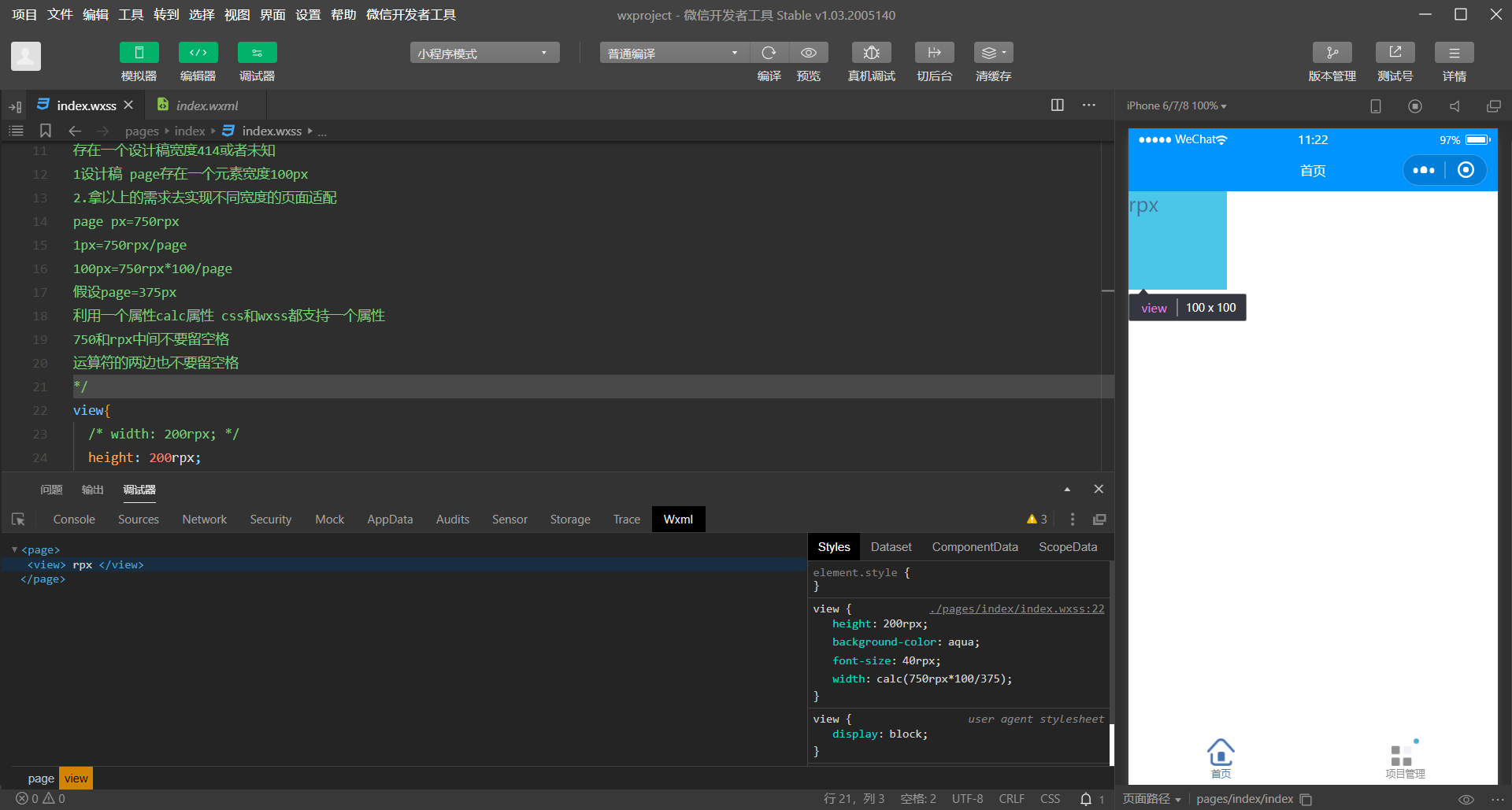Open the 普通编译 compile mode dropdown

pos(674,53)
